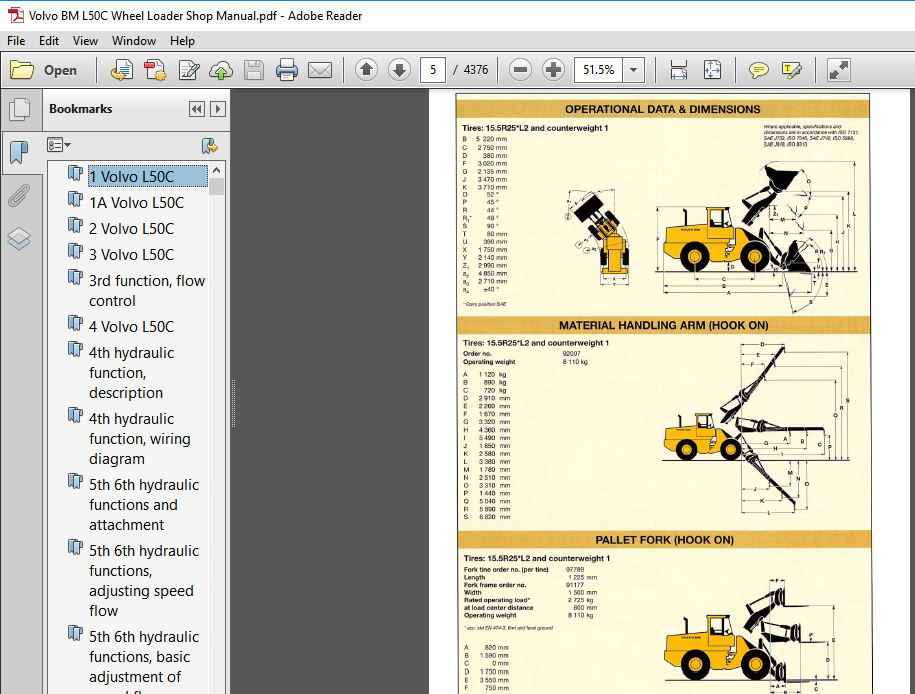This screenshot has width=915, height=694.
Task: Click the navigation pane splitter handle
Action: tap(233, 403)
